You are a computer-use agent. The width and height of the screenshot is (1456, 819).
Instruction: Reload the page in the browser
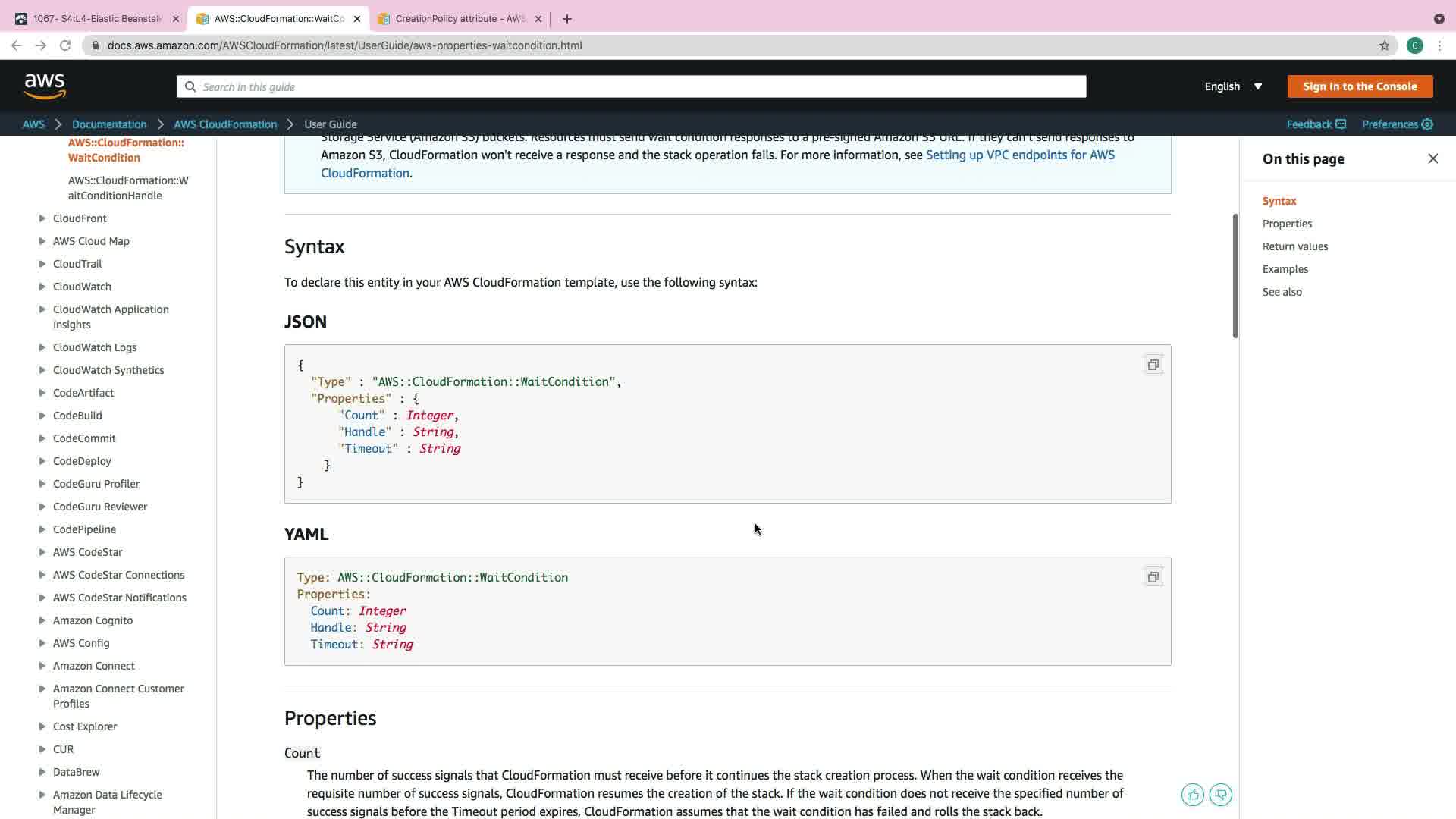pyautogui.click(x=65, y=45)
